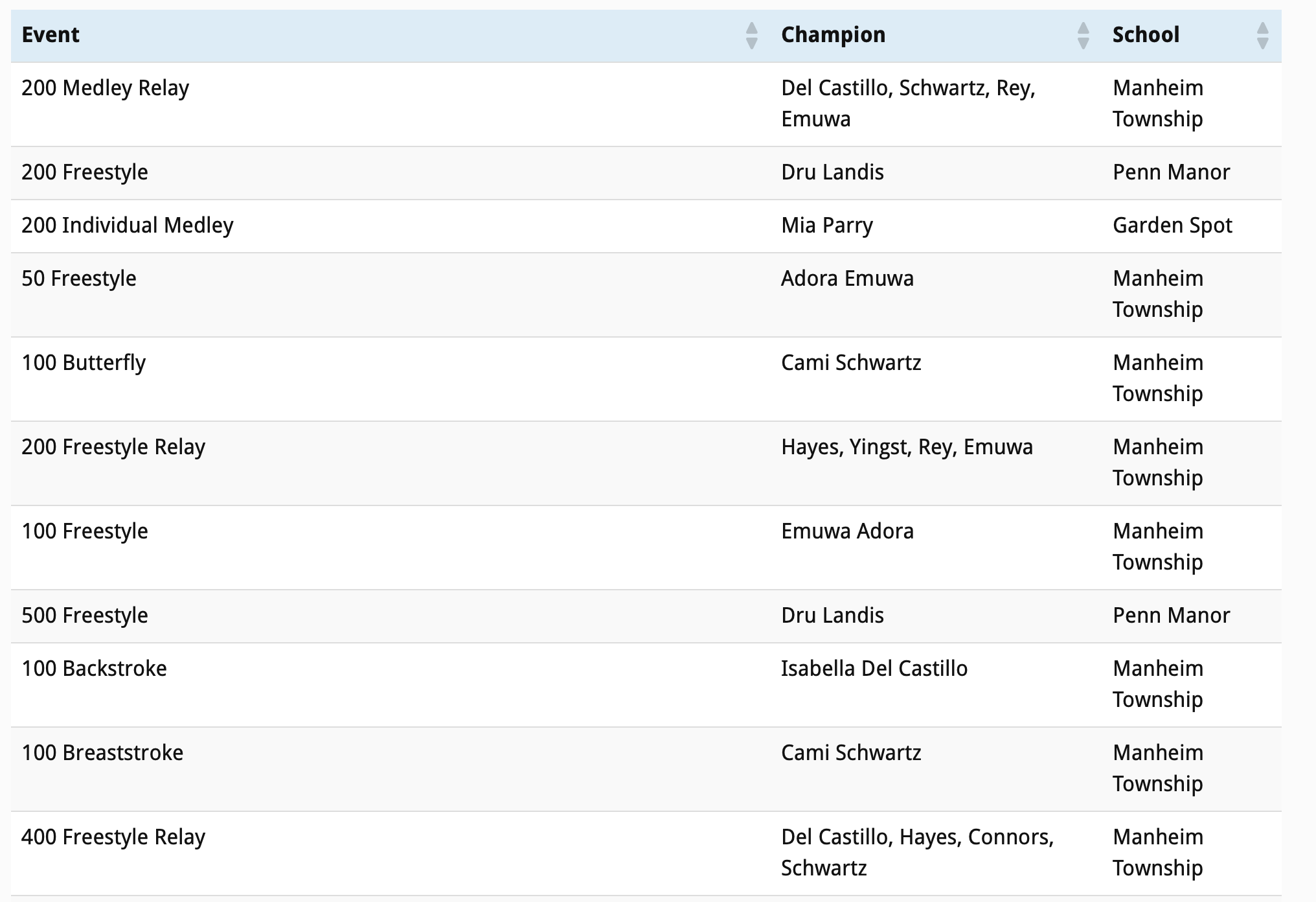
Task: Sort table by Event header
Action: (51, 35)
